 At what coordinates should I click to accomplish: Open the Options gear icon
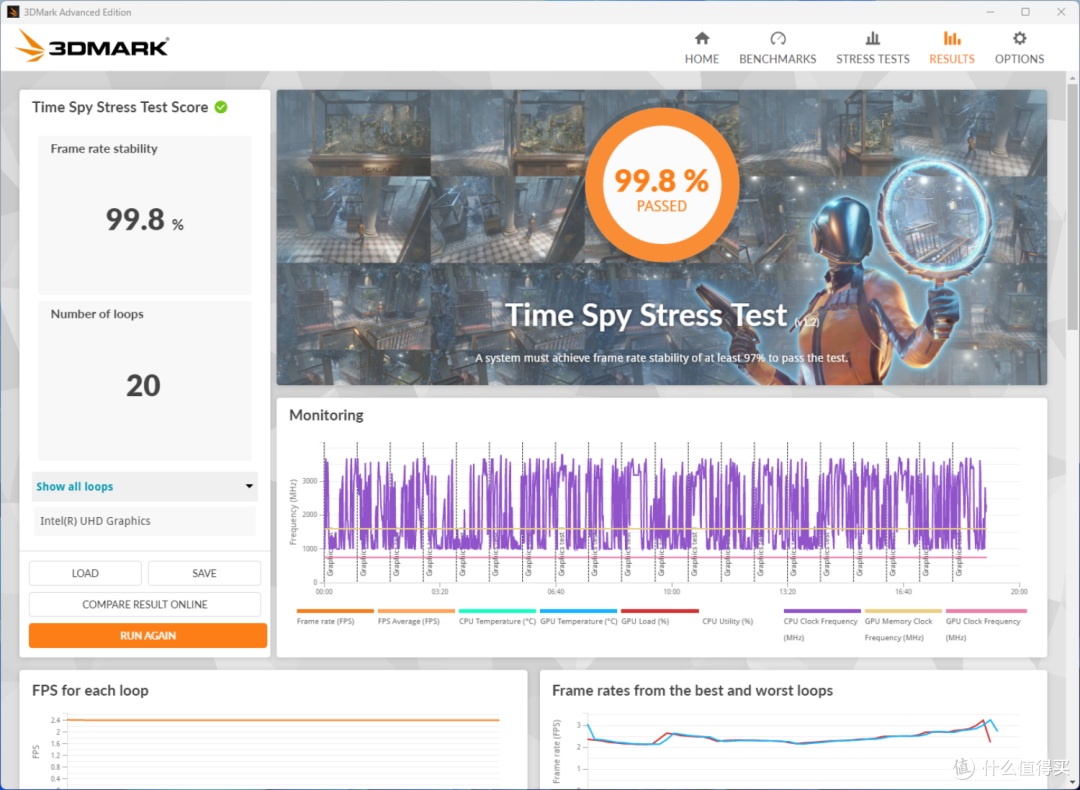(1019, 39)
